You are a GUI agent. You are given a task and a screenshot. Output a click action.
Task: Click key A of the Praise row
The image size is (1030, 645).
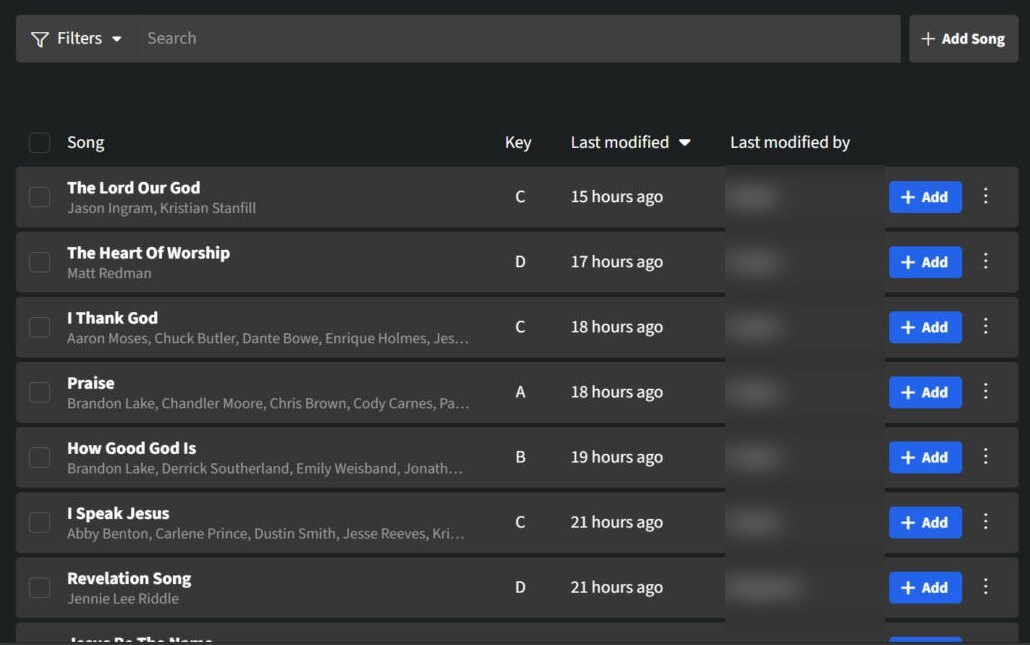[520, 392]
